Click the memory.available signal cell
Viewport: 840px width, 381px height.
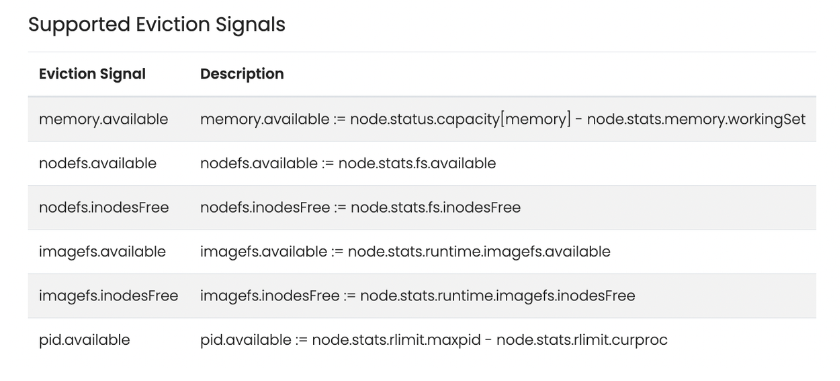click(103, 119)
